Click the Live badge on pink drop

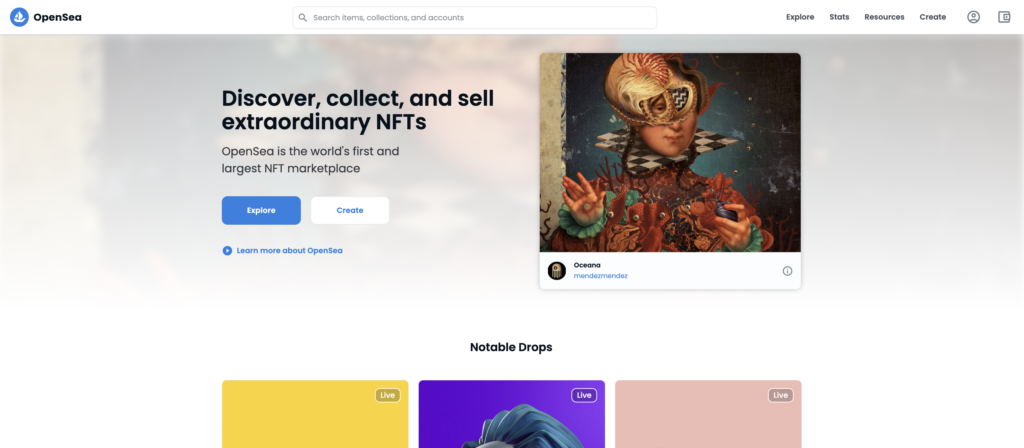780,395
